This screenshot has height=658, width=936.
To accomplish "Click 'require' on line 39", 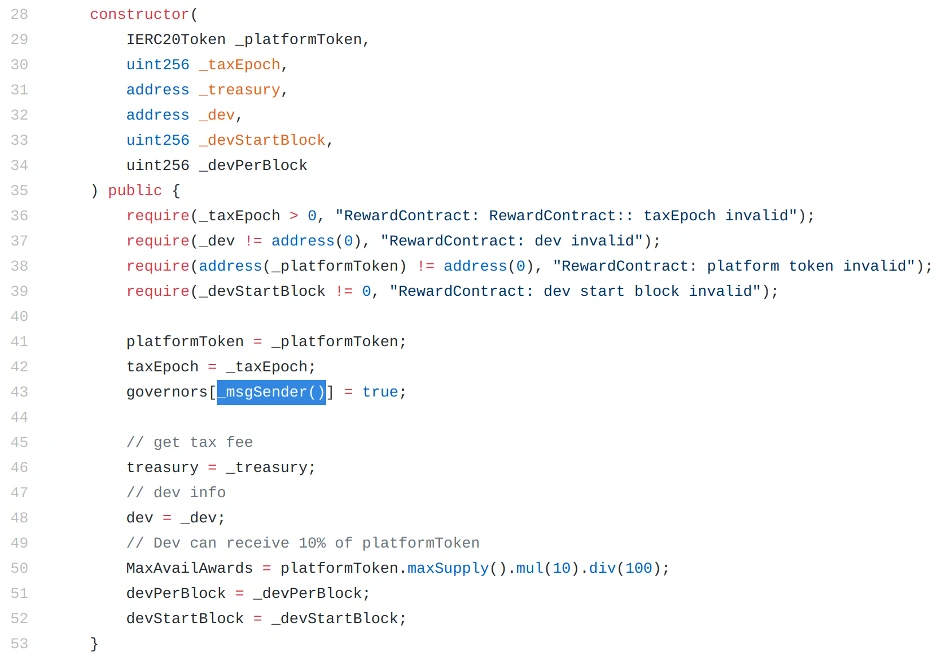I will pos(158,291).
